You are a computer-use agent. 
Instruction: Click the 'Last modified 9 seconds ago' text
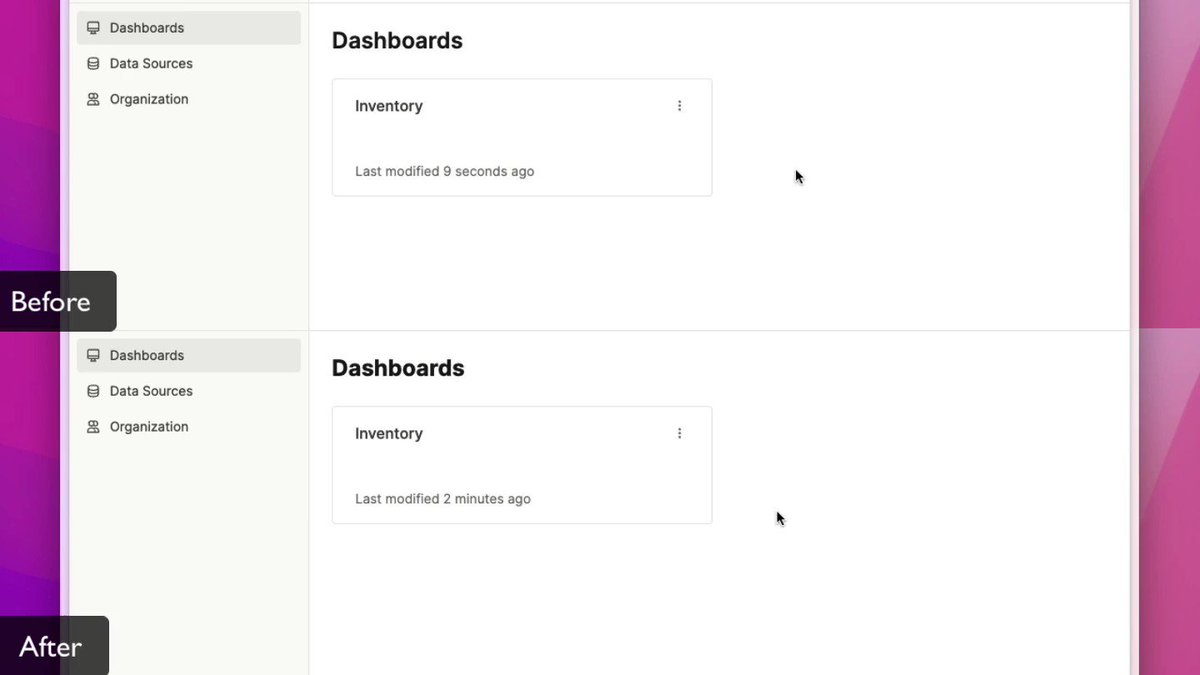tap(445, 172)
